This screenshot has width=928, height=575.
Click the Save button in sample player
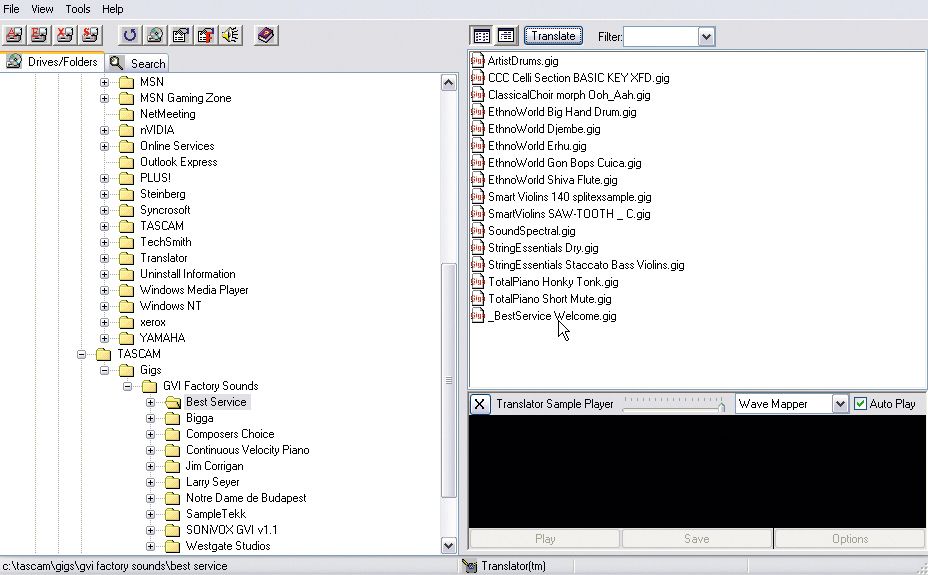click(x=697, y=539)
